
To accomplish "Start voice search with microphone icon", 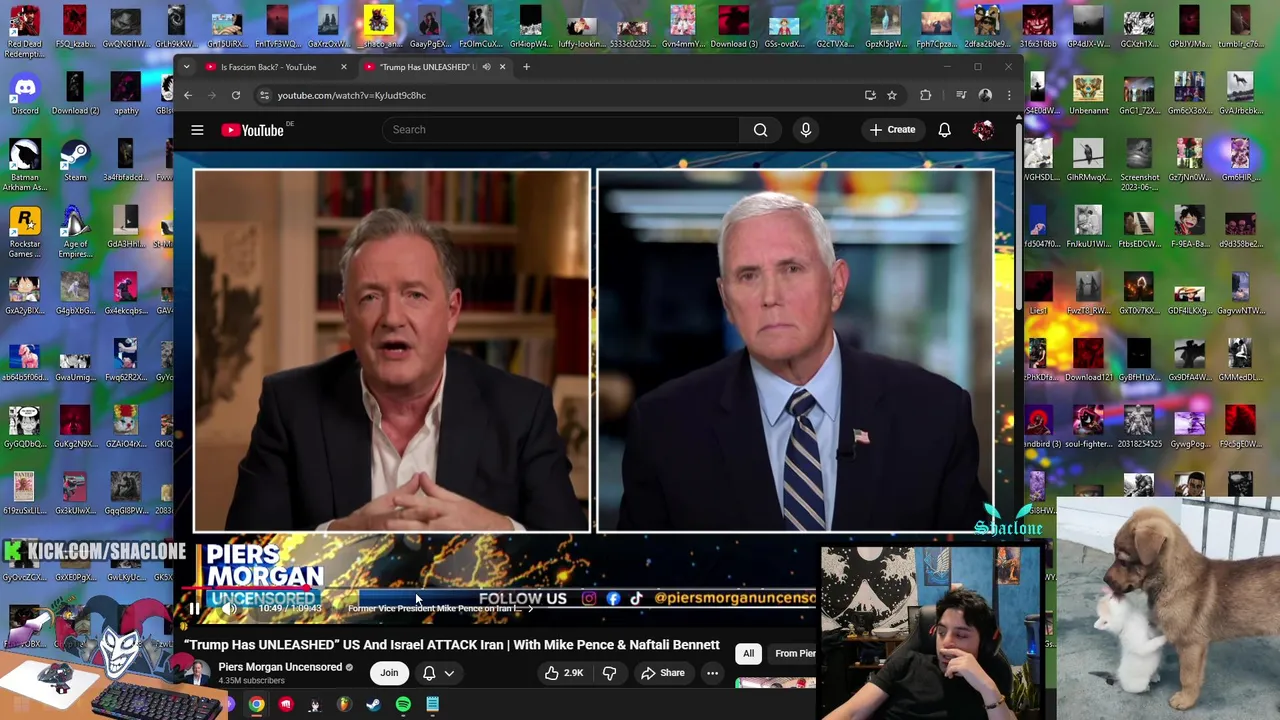I will pyautogui.click(x=805, y=130).
